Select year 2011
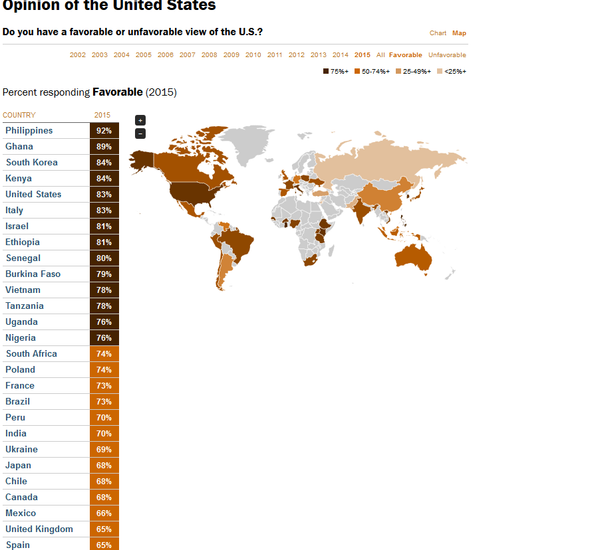Viewport: 600px width, 550px height. (275, 55)
